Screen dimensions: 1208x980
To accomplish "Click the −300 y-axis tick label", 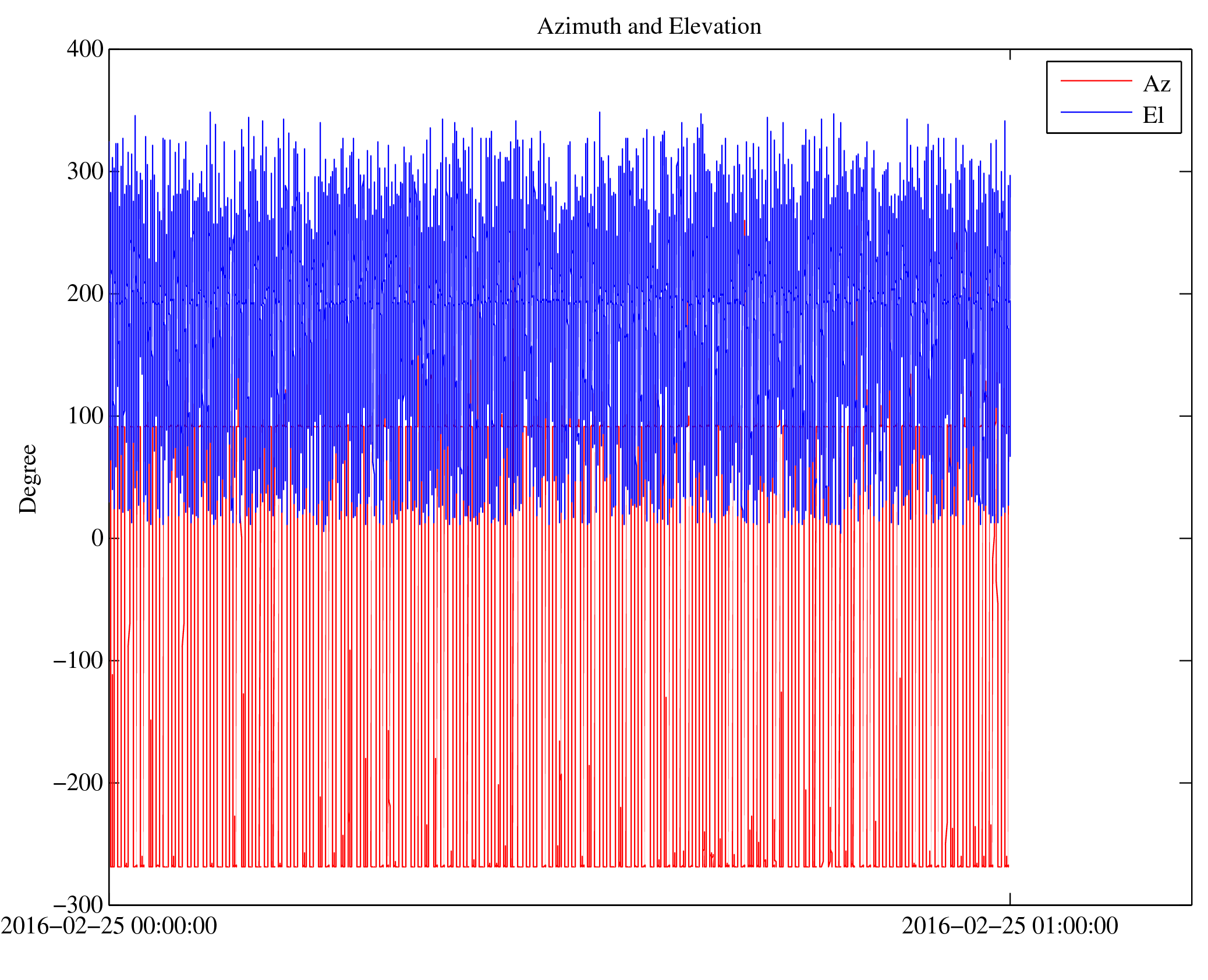I will coord(78,905).
